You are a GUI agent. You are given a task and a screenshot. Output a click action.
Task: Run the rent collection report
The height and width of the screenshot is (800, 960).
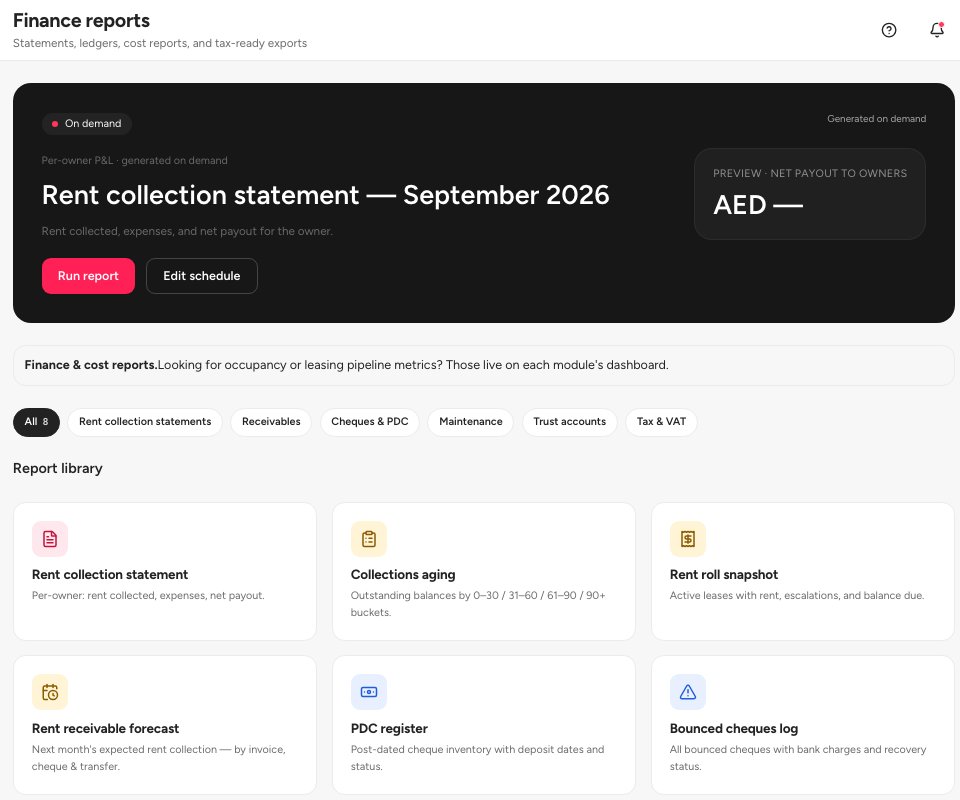click(x=88, y=276)
